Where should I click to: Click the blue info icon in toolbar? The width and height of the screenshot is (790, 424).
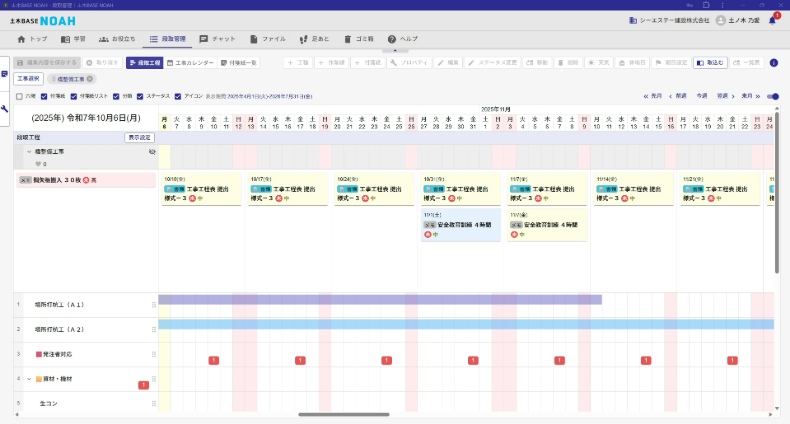pyautogui.click(x=772, y=62)
